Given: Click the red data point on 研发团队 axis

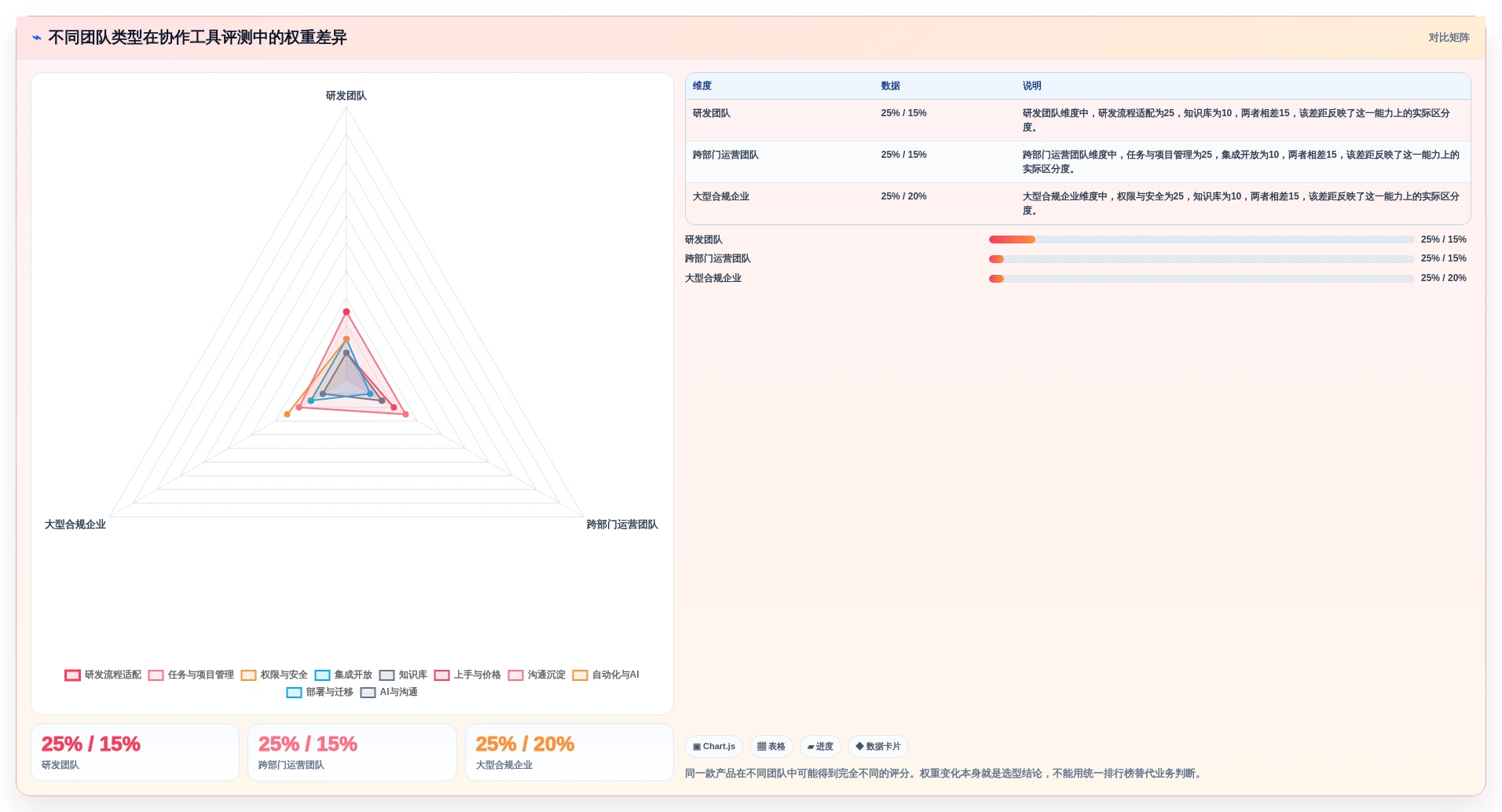Looking at the screenshot, I should point(346,312).
